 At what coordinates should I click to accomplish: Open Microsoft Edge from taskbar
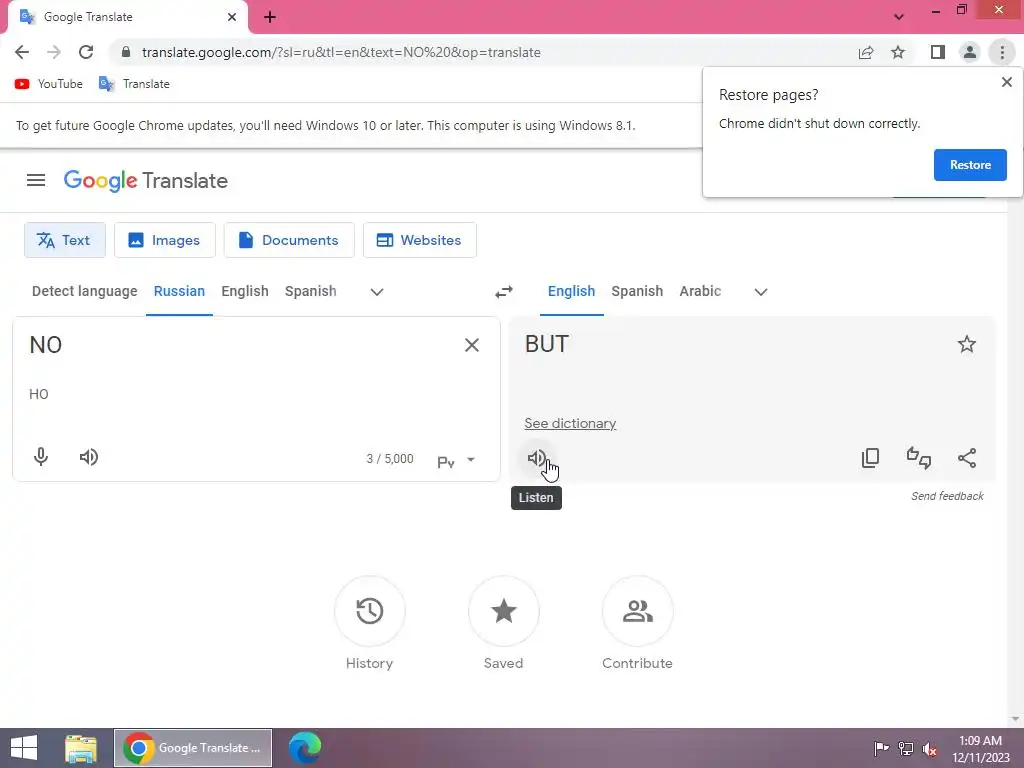pos(305,748)
